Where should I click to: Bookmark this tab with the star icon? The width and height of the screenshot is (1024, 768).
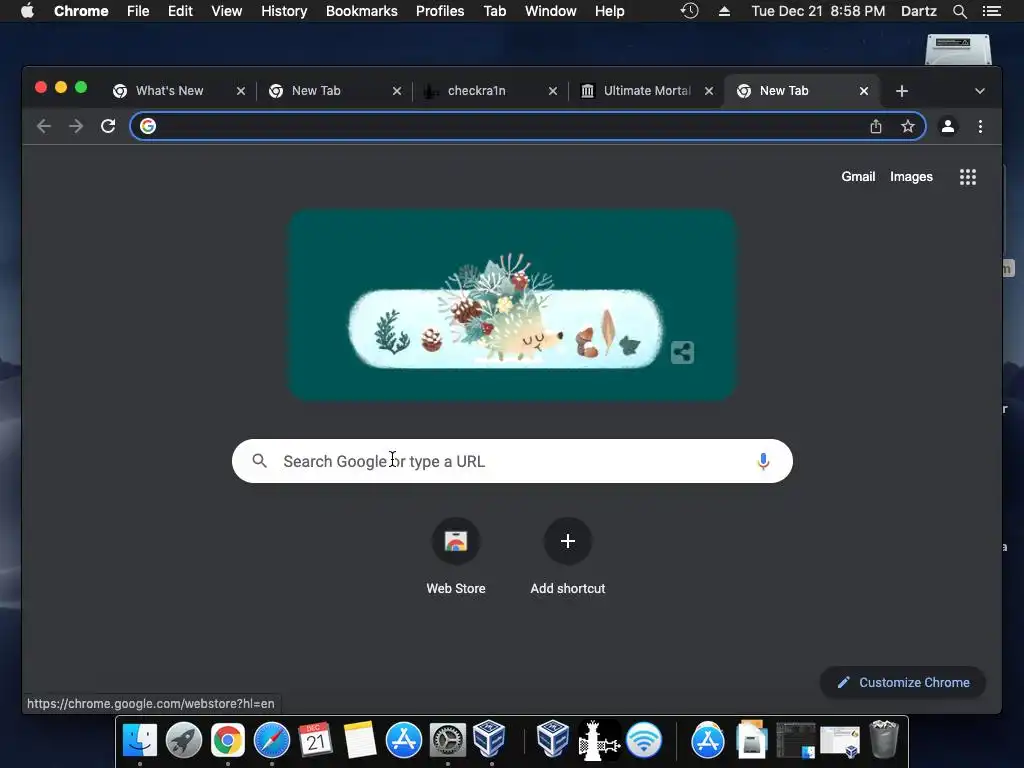(x=908, y=126)
